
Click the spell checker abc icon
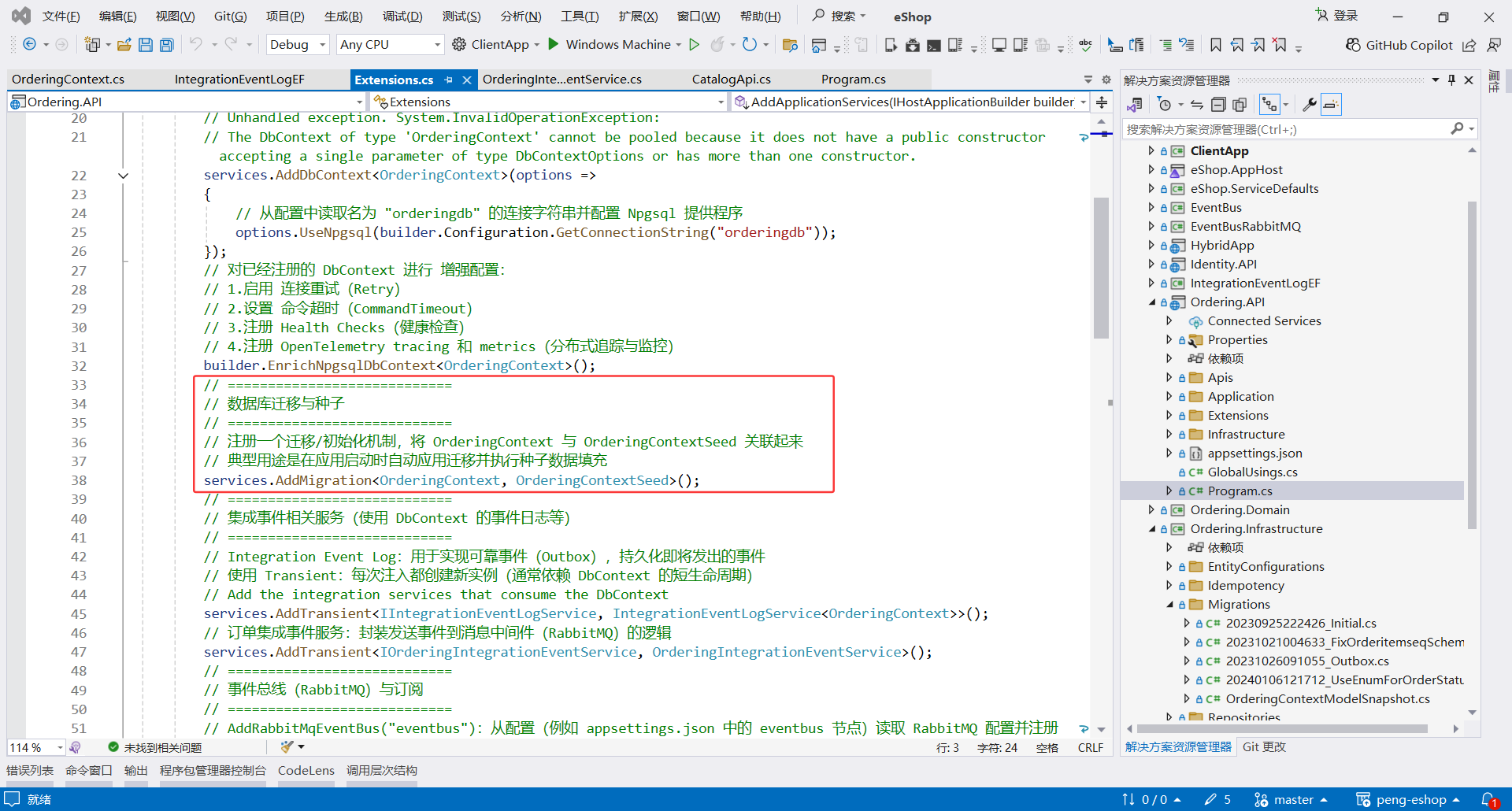tap(1086, 45)
